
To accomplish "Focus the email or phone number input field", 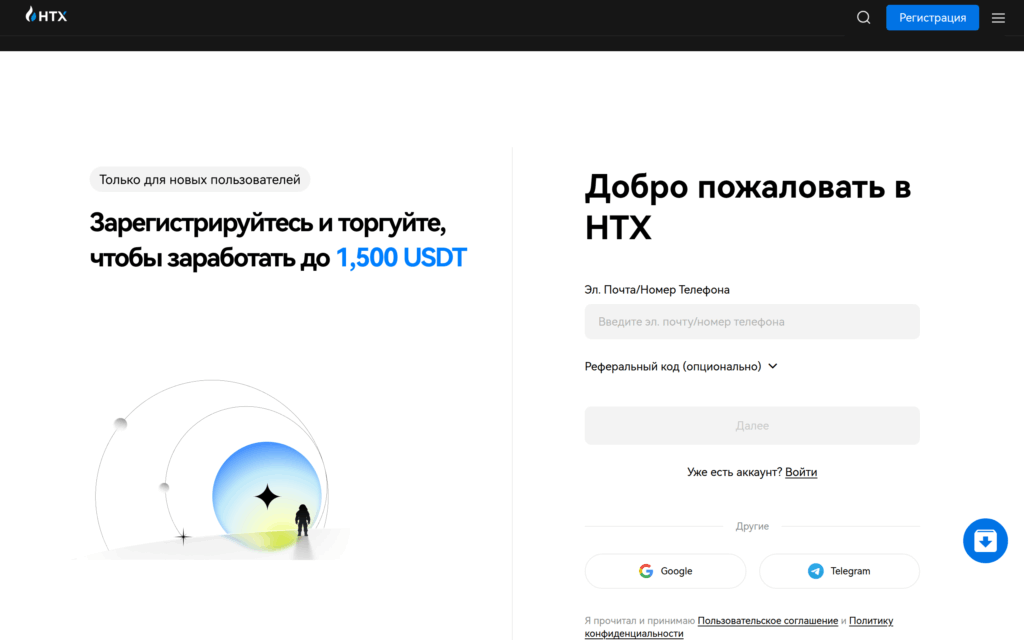I will point(752,321).
